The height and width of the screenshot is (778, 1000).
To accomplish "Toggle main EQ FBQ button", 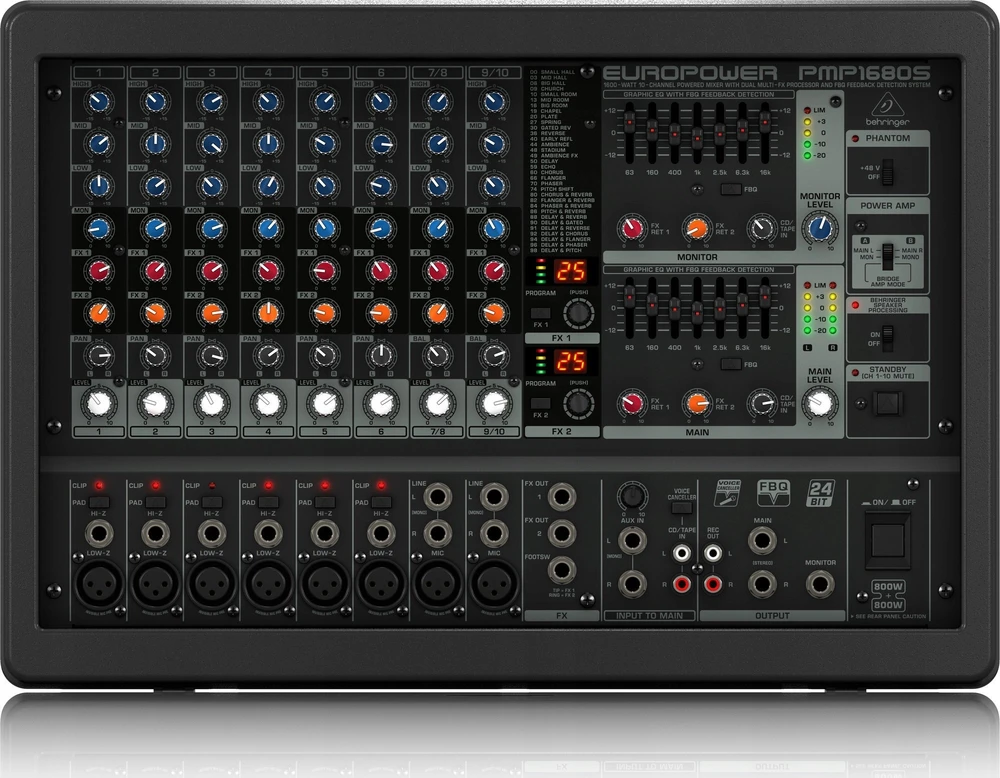I will [x=731, y=364].
